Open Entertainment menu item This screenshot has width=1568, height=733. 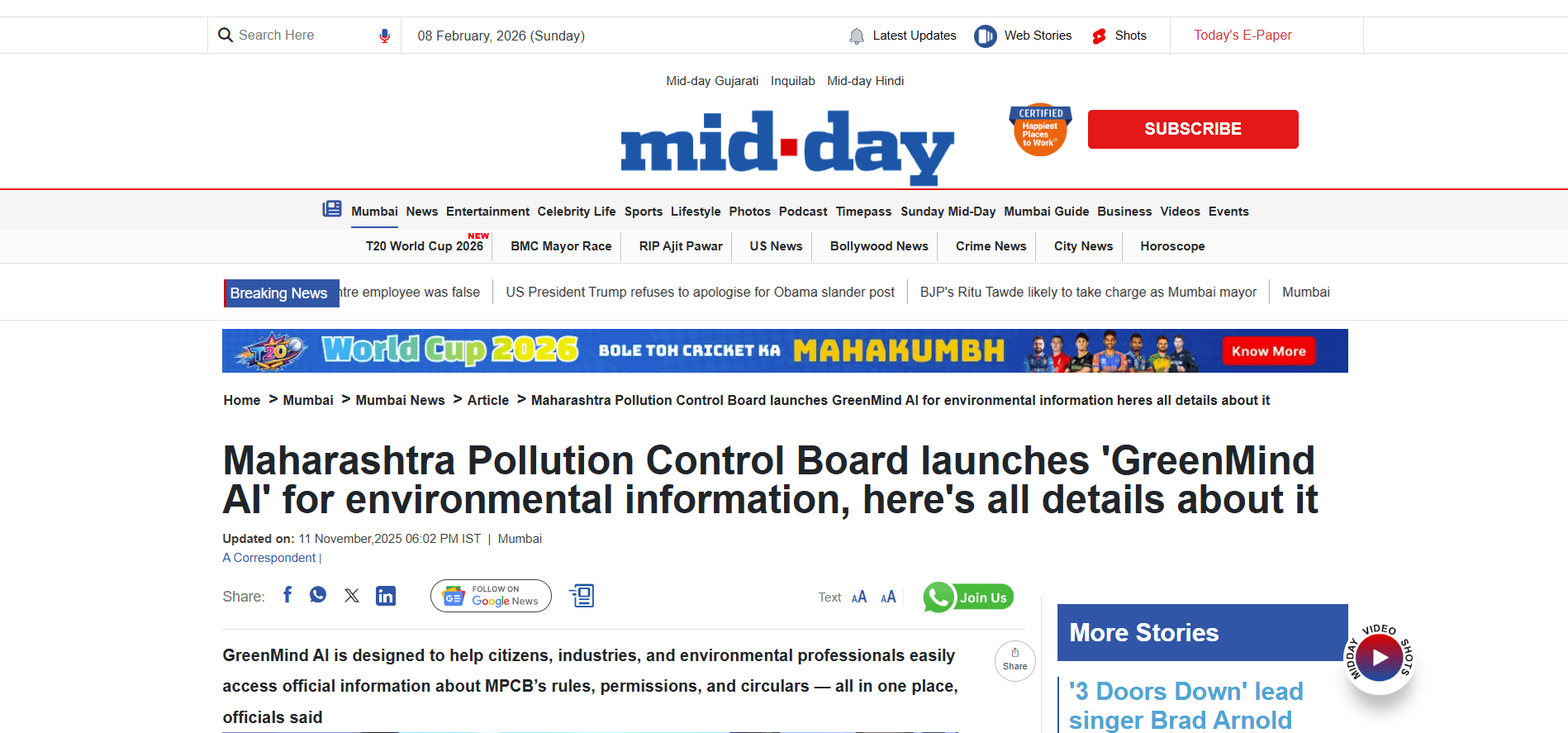[x=487, y=212]
